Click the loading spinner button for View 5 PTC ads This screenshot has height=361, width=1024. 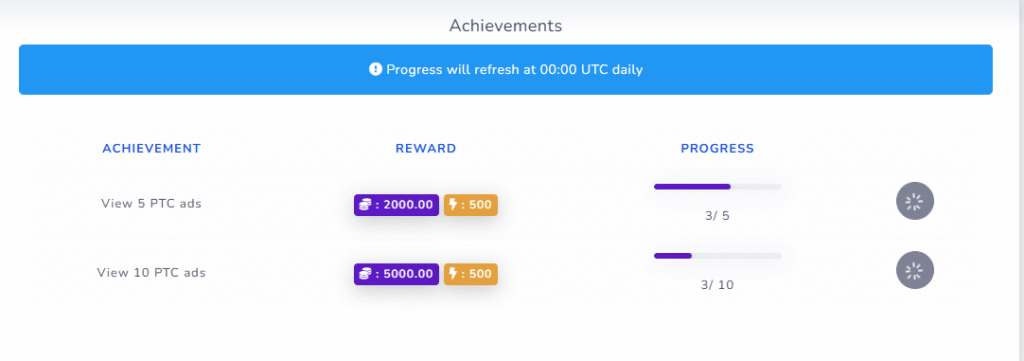tap(914, 201)
